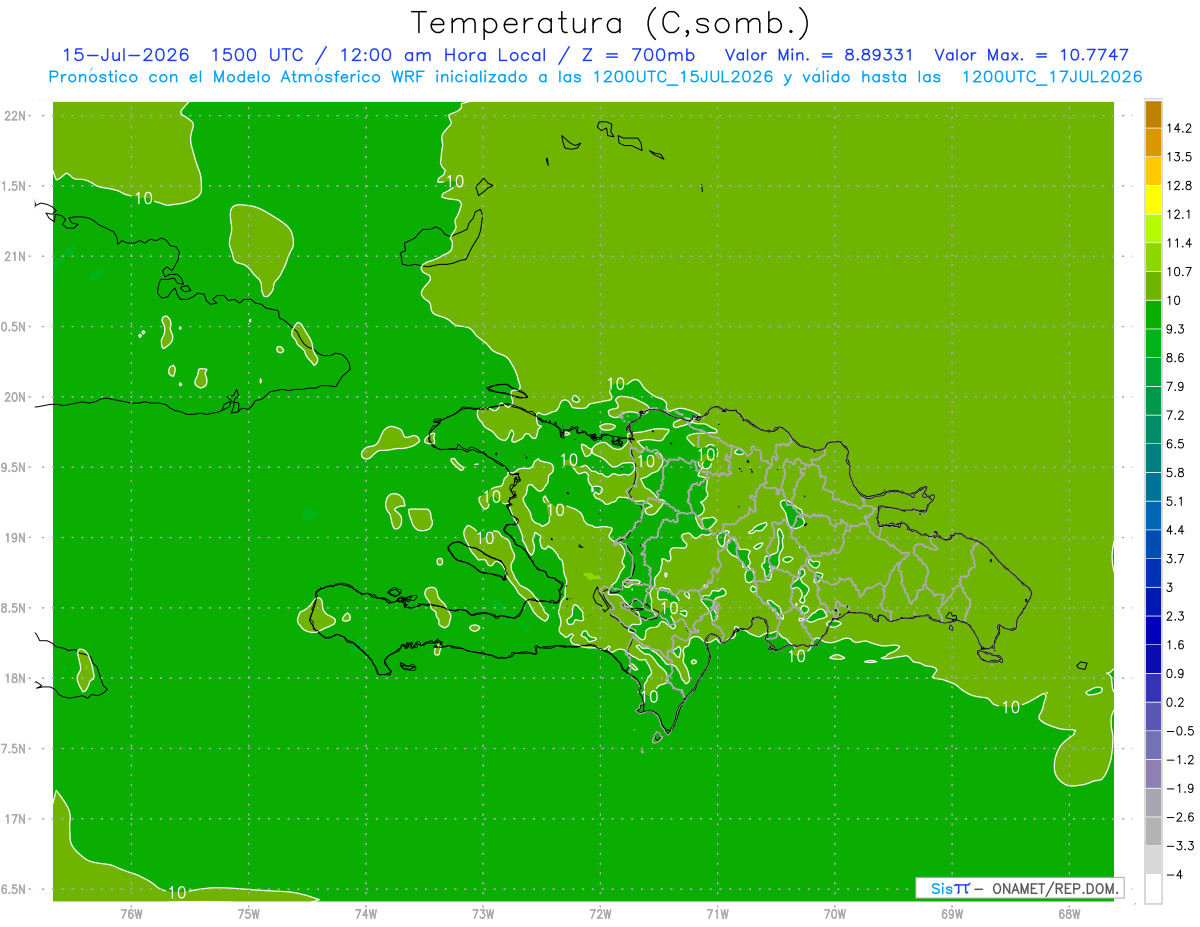Click the colorbar value "0.9"

1176,673
